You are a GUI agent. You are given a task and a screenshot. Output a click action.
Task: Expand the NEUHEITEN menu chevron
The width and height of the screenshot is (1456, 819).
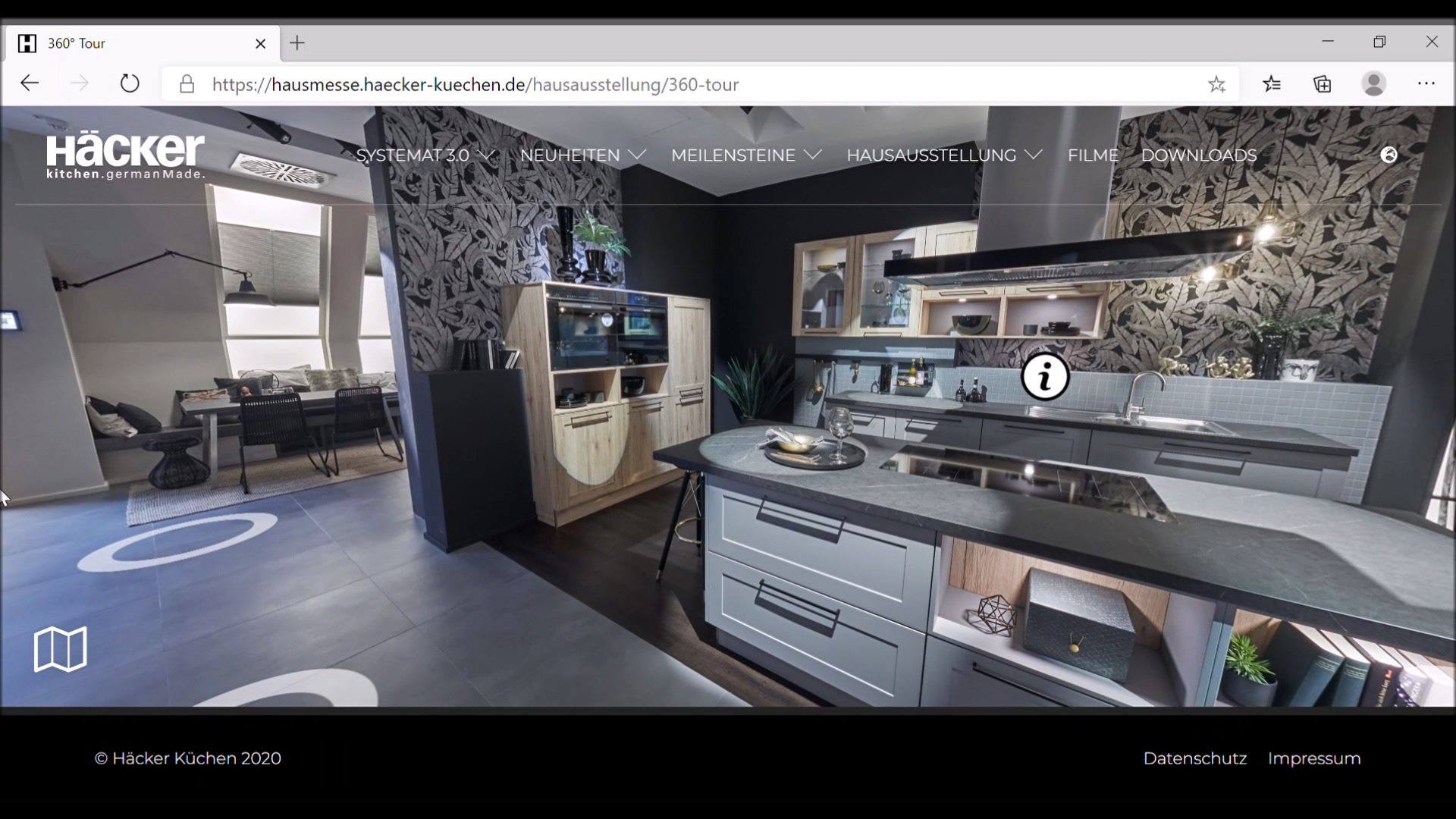click(637, 155)
